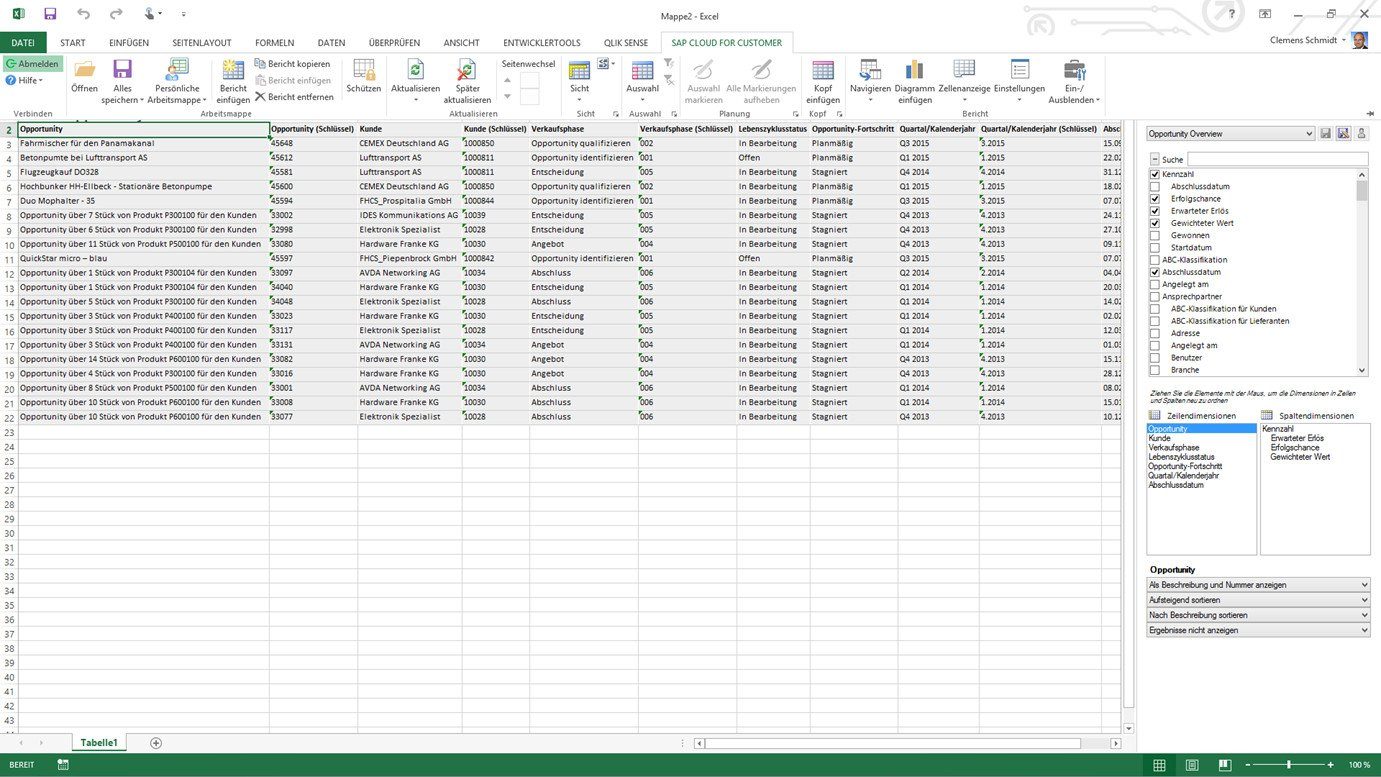Open 'Ergebnisse nicht anzeigen' dropdown

[1258, 630]
